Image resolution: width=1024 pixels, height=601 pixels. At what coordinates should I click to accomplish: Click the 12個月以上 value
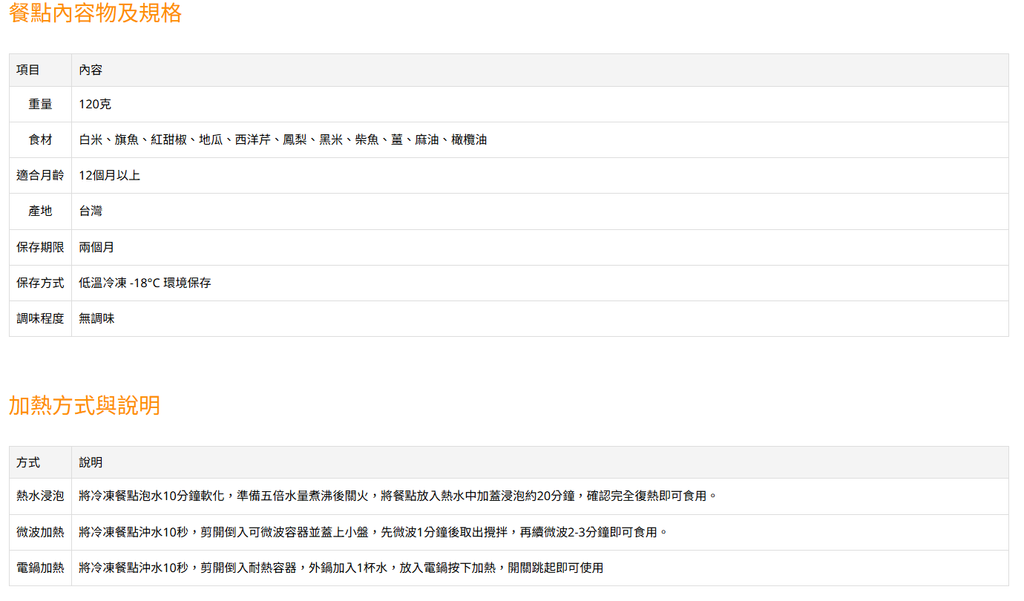coord(109,176)
